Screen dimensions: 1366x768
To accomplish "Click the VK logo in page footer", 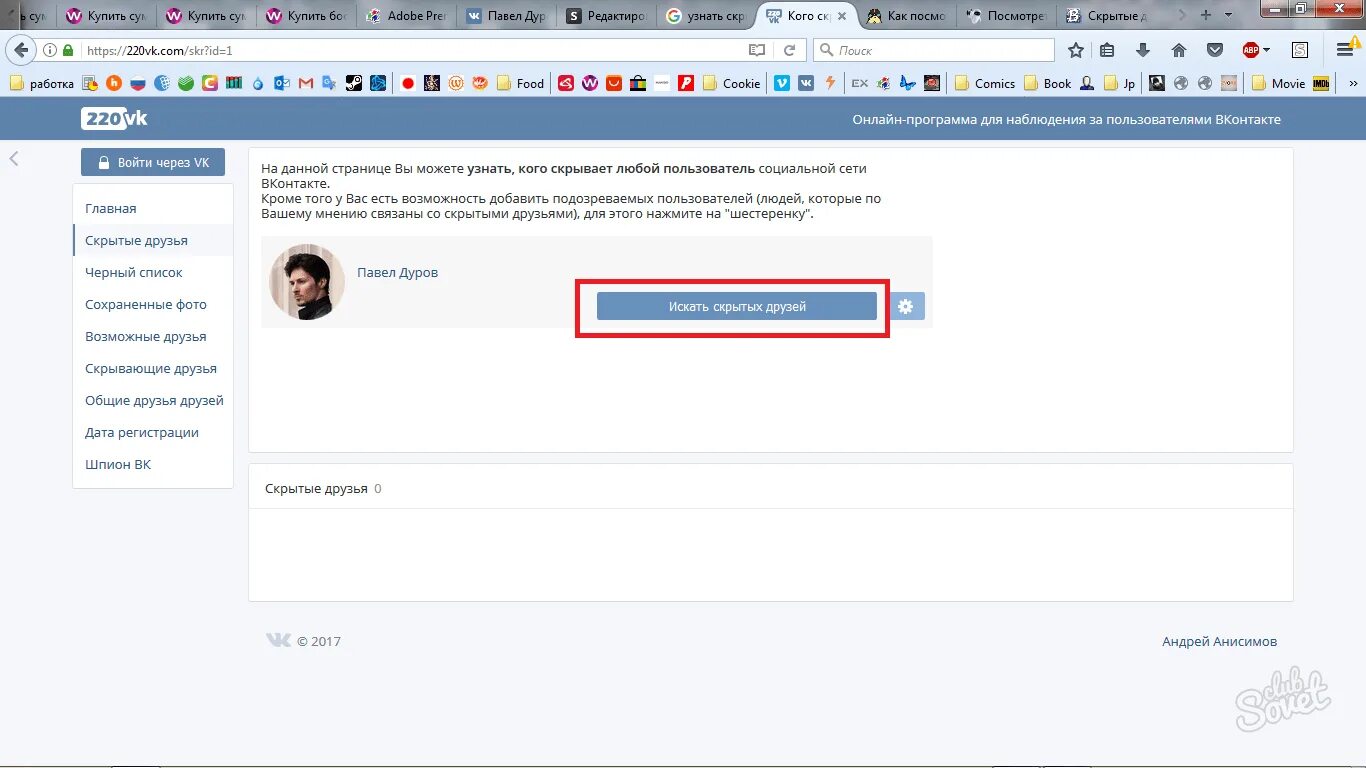I will [x=278, y=640].
